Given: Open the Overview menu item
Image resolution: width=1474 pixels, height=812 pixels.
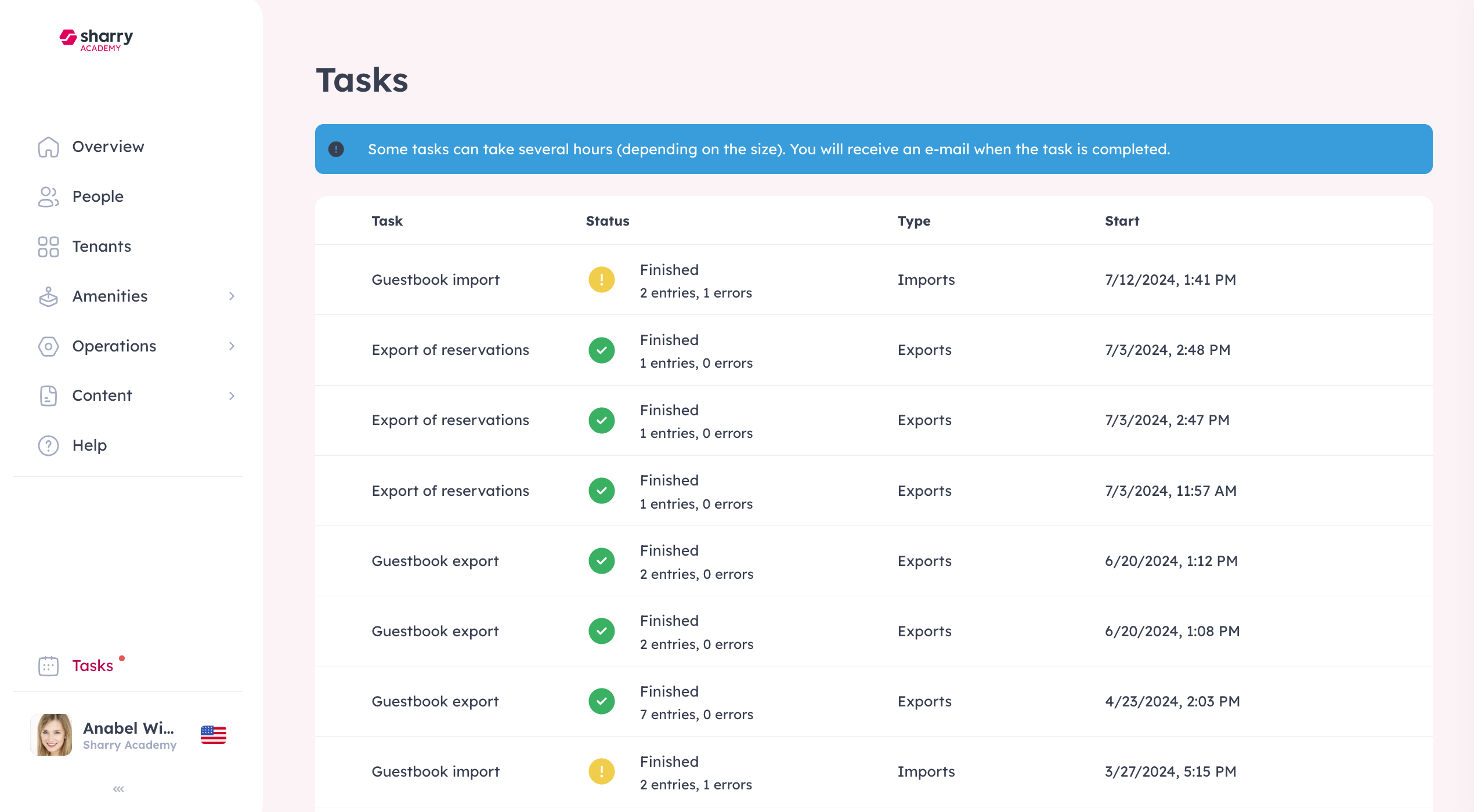Looking at the screenshot, I should click(108, 147).
